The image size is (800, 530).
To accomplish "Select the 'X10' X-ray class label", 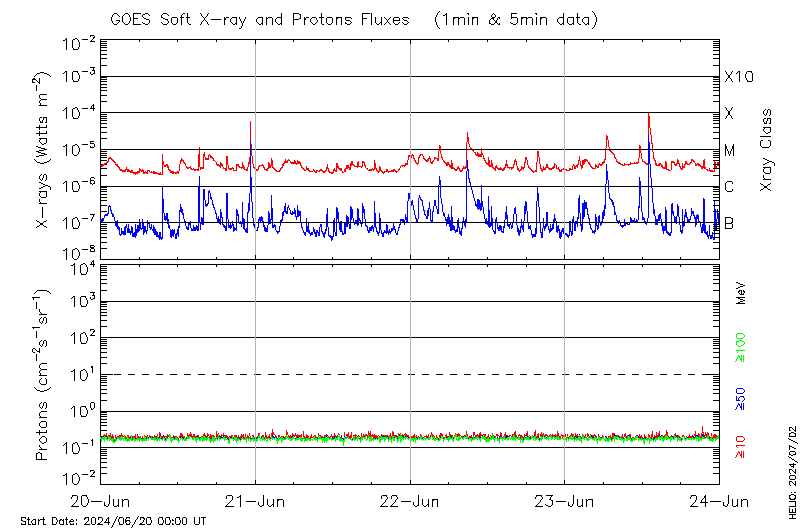I will tap(737, 77).
